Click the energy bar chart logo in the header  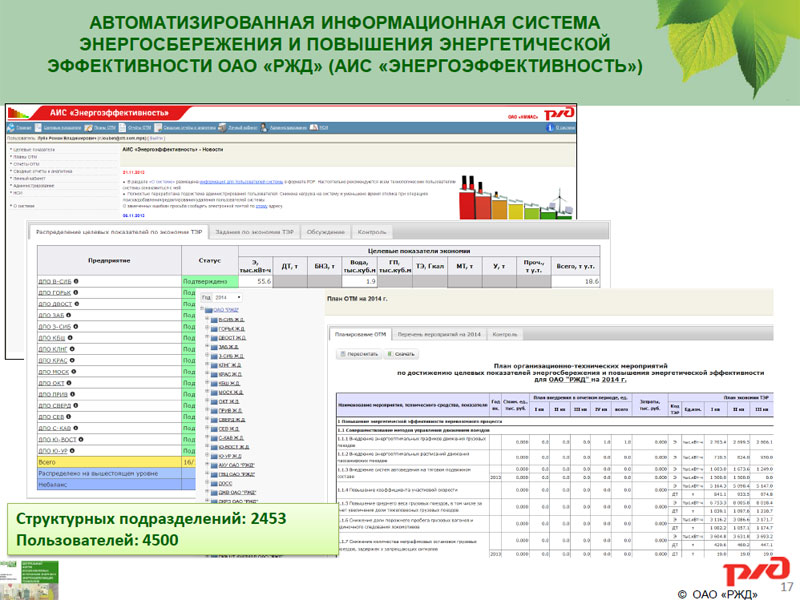pos(19,113)
